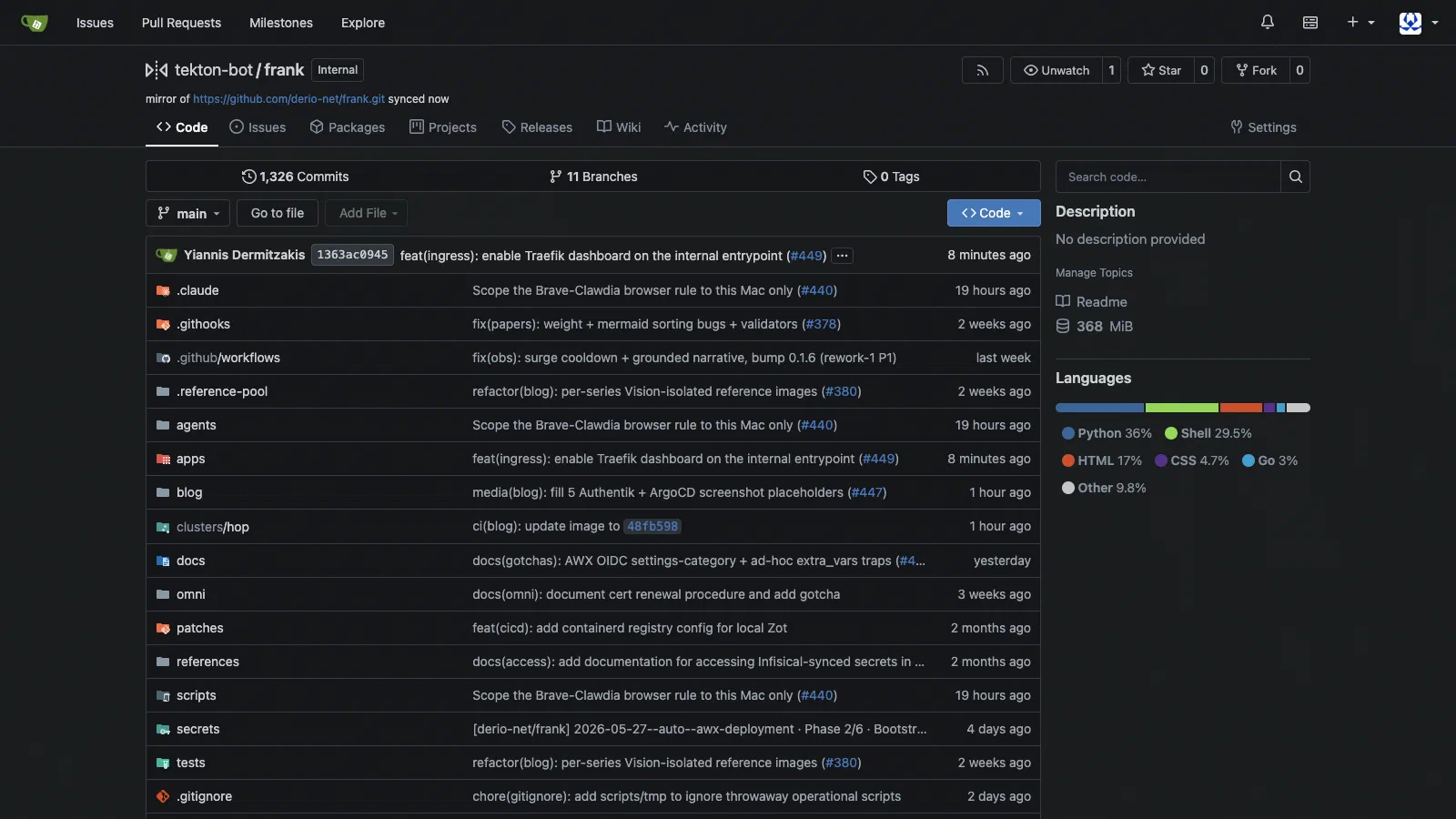Open Milestones in top navigation
The width and height of the screenshot is (1456, 819).
click(281, 23)
